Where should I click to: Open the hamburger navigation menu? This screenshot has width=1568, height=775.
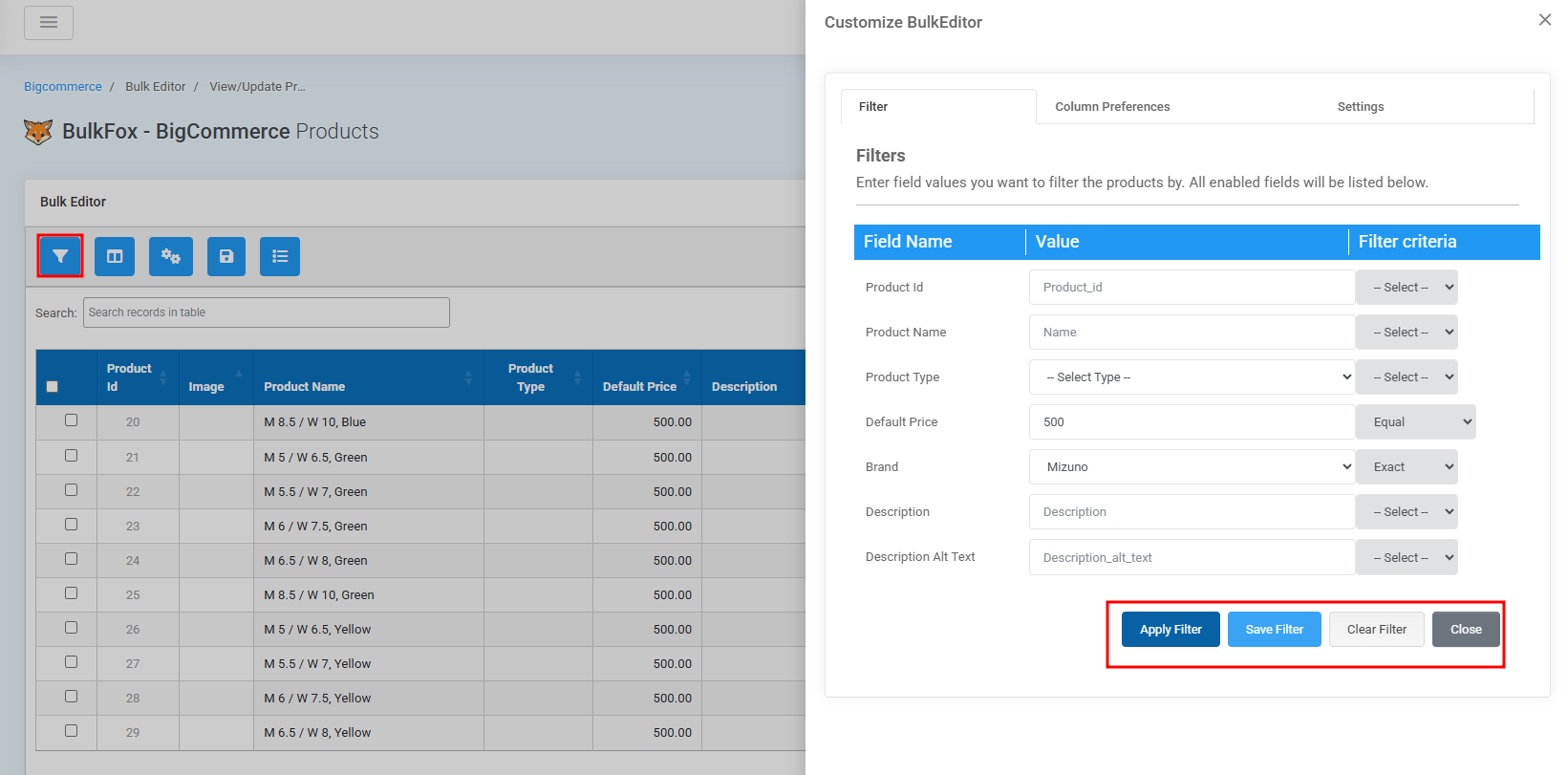click(x=49, y=22)
